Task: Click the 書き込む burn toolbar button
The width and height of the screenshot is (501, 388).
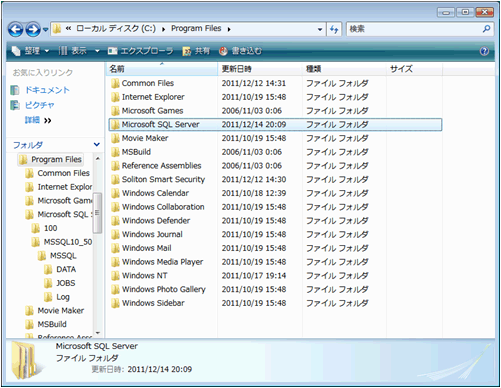Action: pos(240,51)
